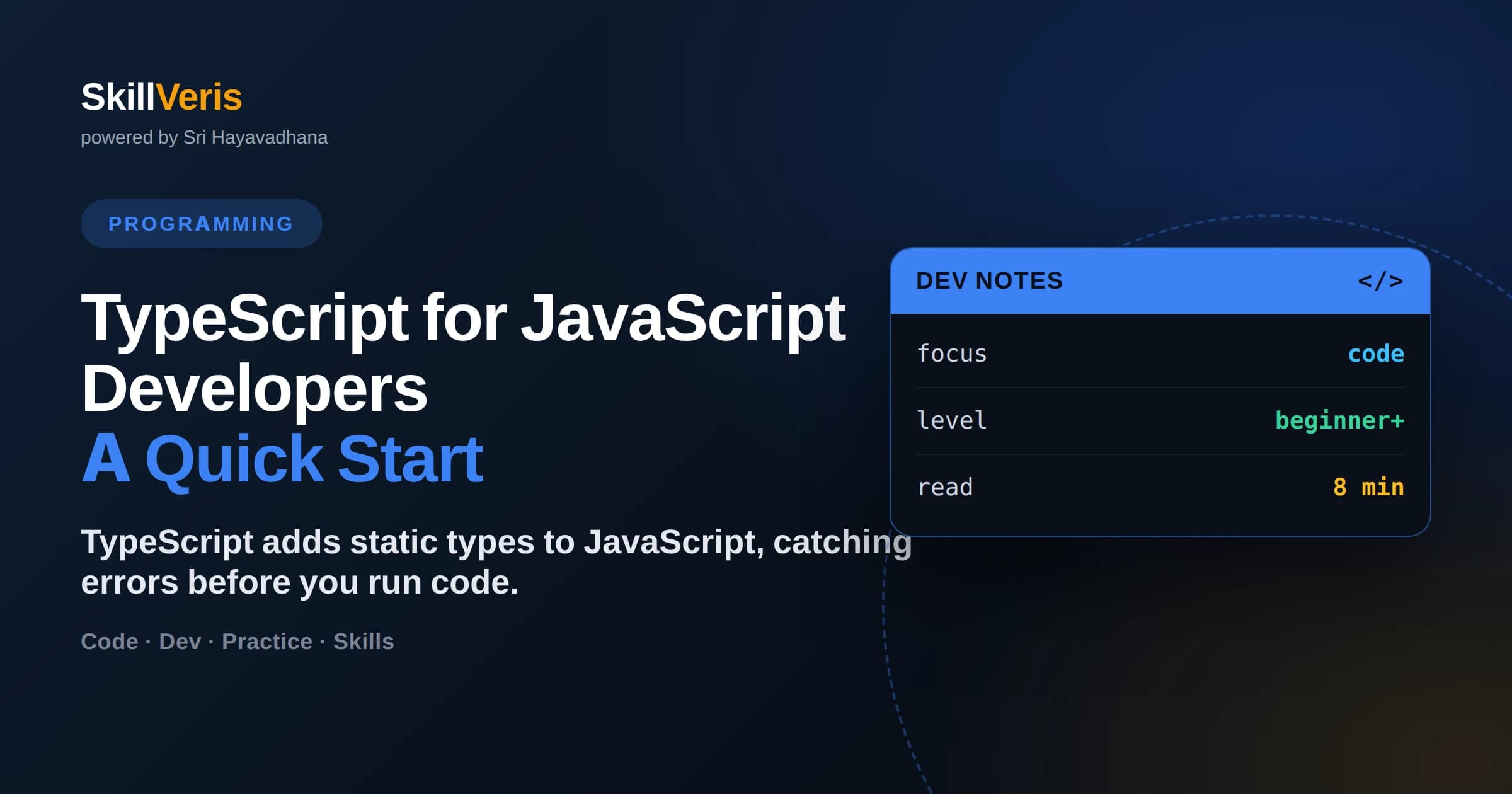Click the description about static types

496,561
